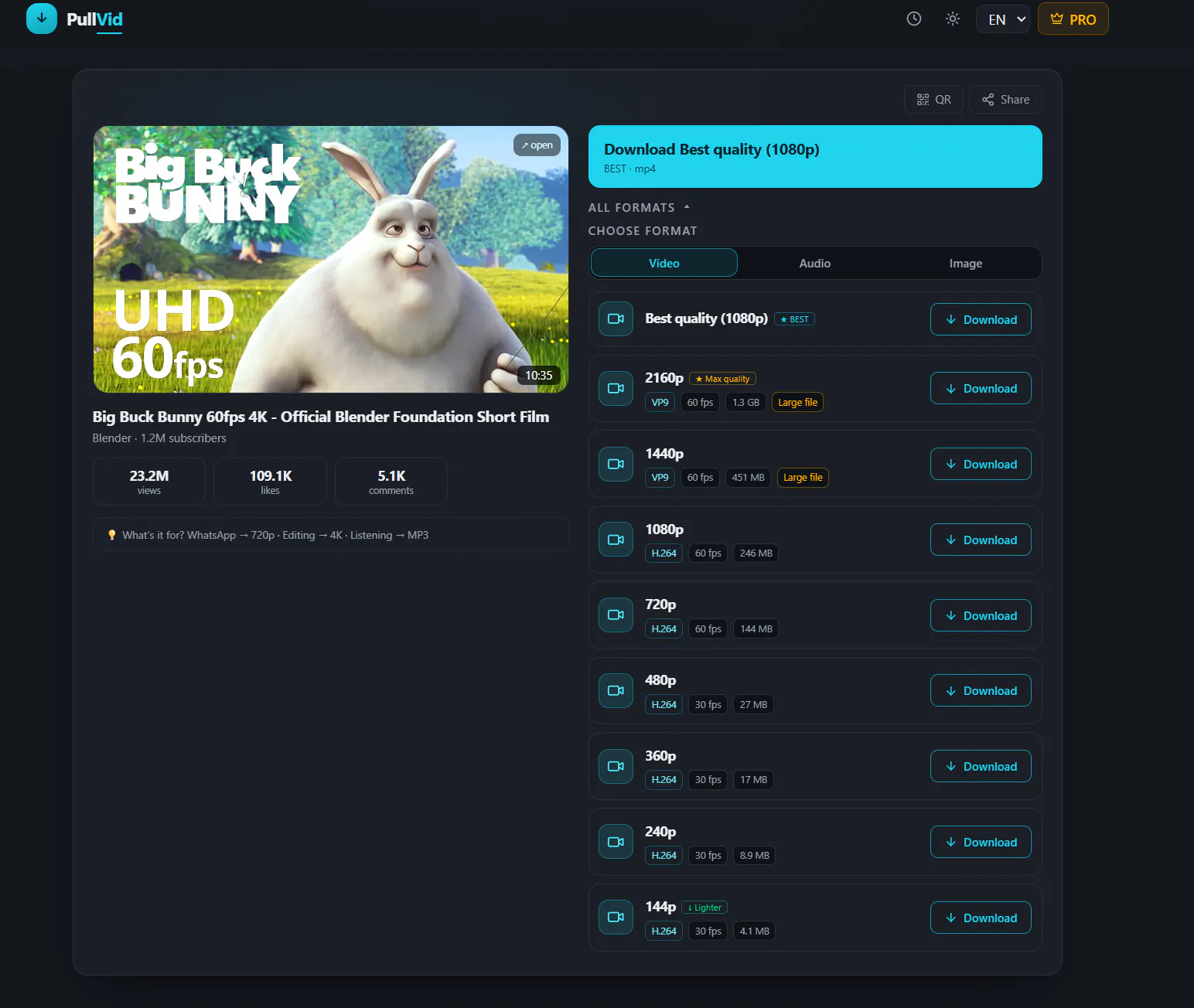Click the camera icon for Best quality row
The width and height of the screenshot is (1194, 1008).
(x=616, y=319)
